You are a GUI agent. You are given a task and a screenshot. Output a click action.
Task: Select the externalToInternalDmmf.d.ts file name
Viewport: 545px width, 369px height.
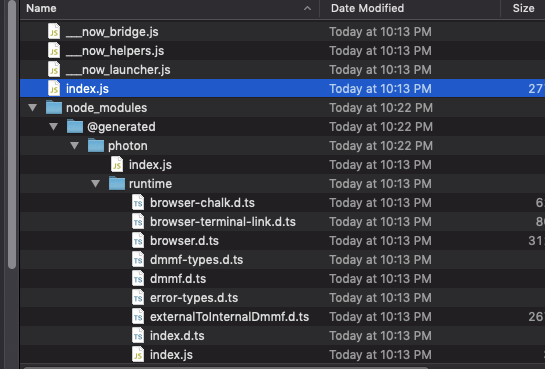pyautogui.click(x=229, y=317)
